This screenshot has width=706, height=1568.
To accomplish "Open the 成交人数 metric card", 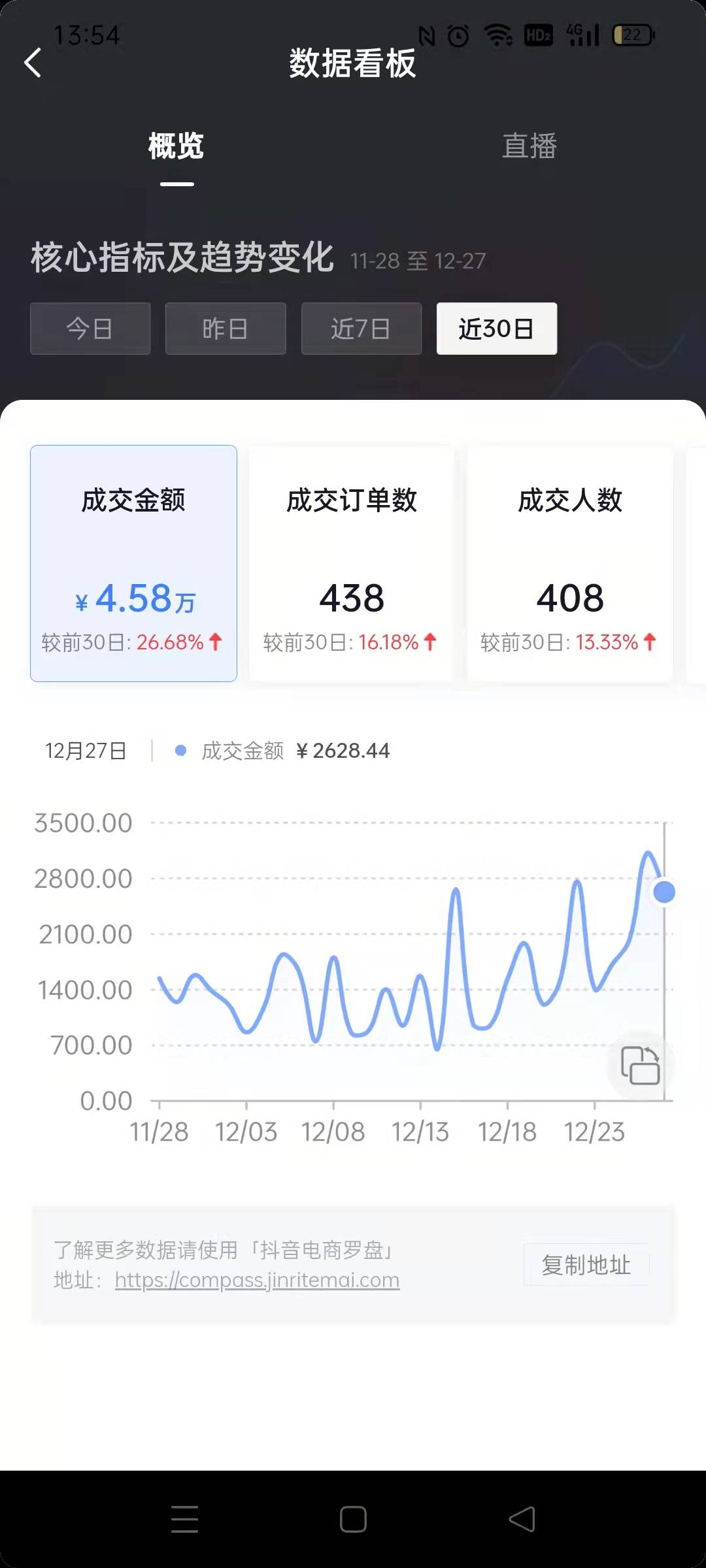I will 570,563.
